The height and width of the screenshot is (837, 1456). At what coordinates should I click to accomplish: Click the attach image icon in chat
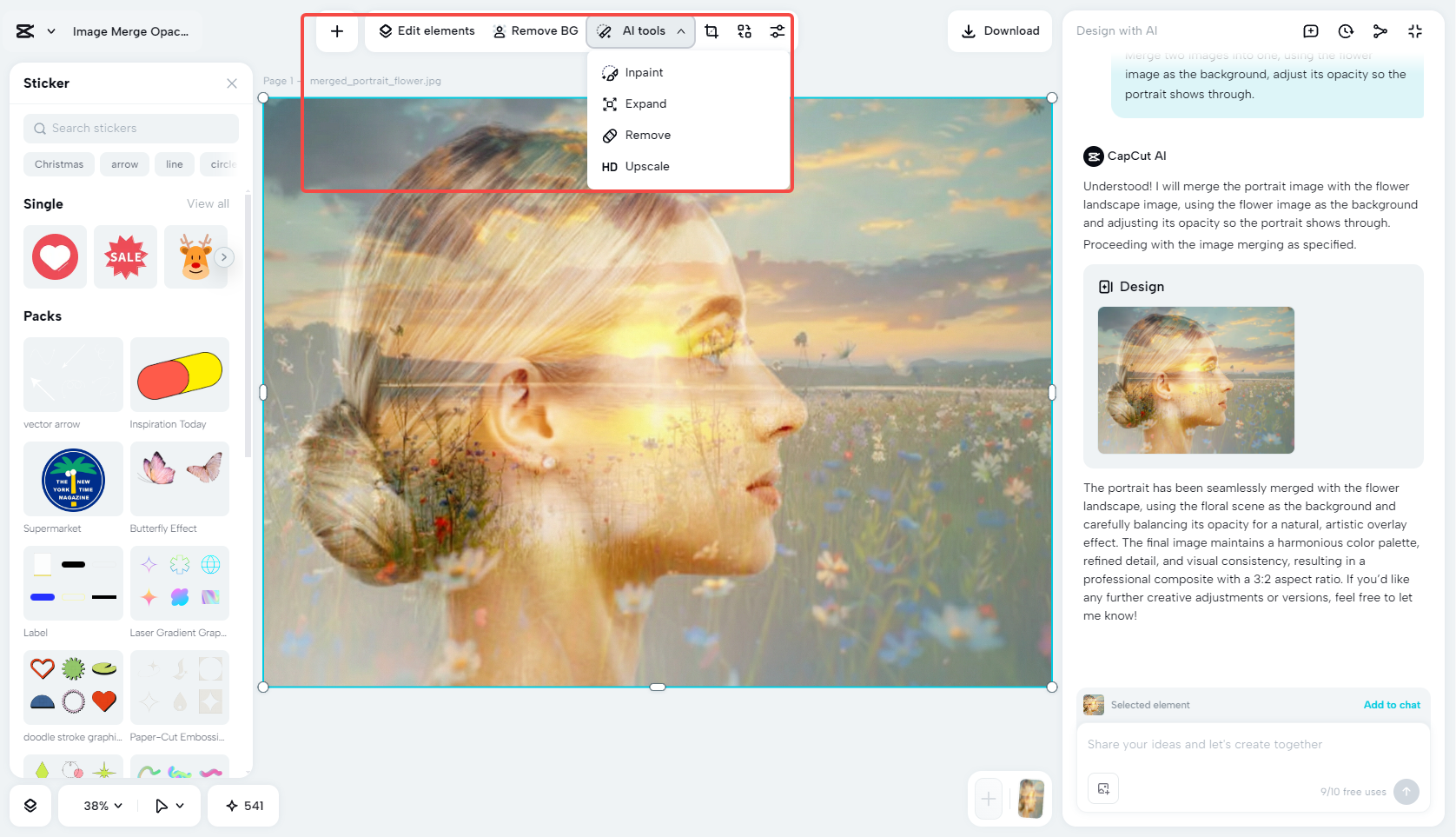coord(1103,788)
